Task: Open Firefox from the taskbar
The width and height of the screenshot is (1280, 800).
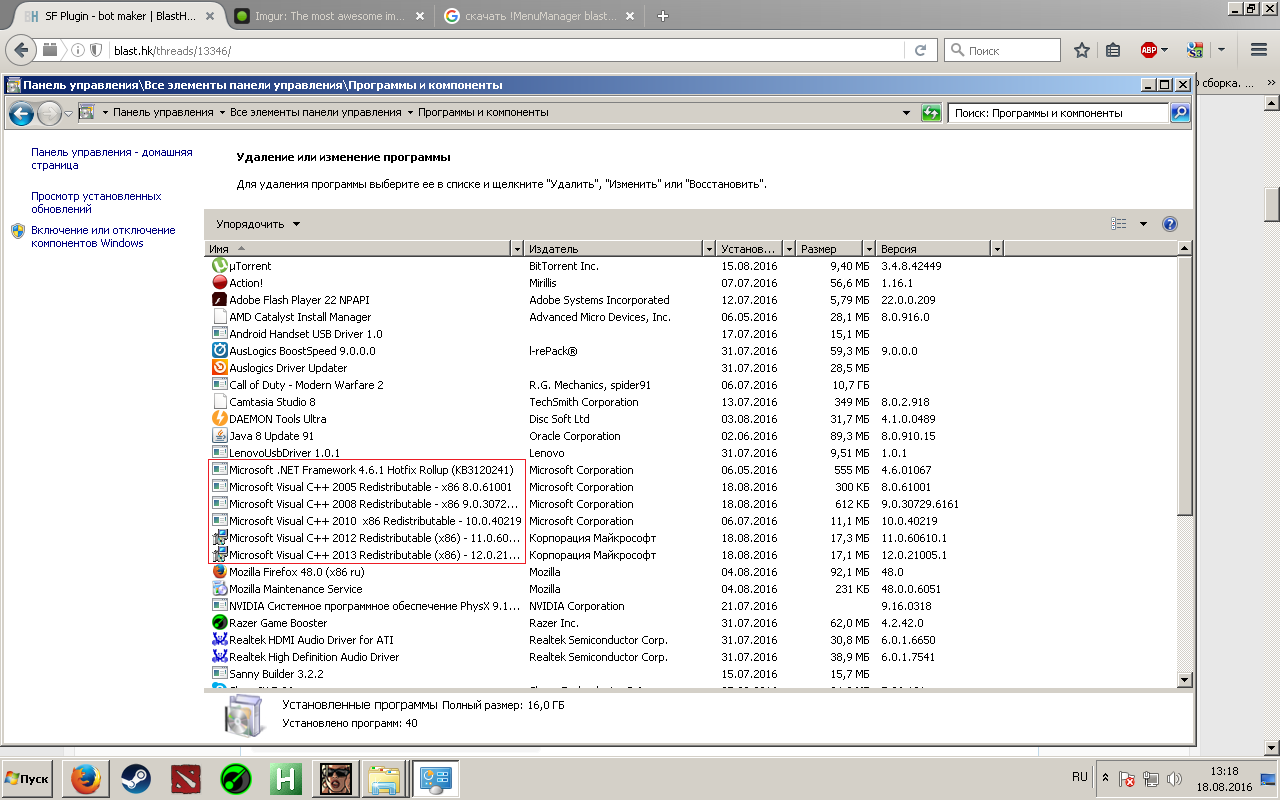Action: [86, 779]
